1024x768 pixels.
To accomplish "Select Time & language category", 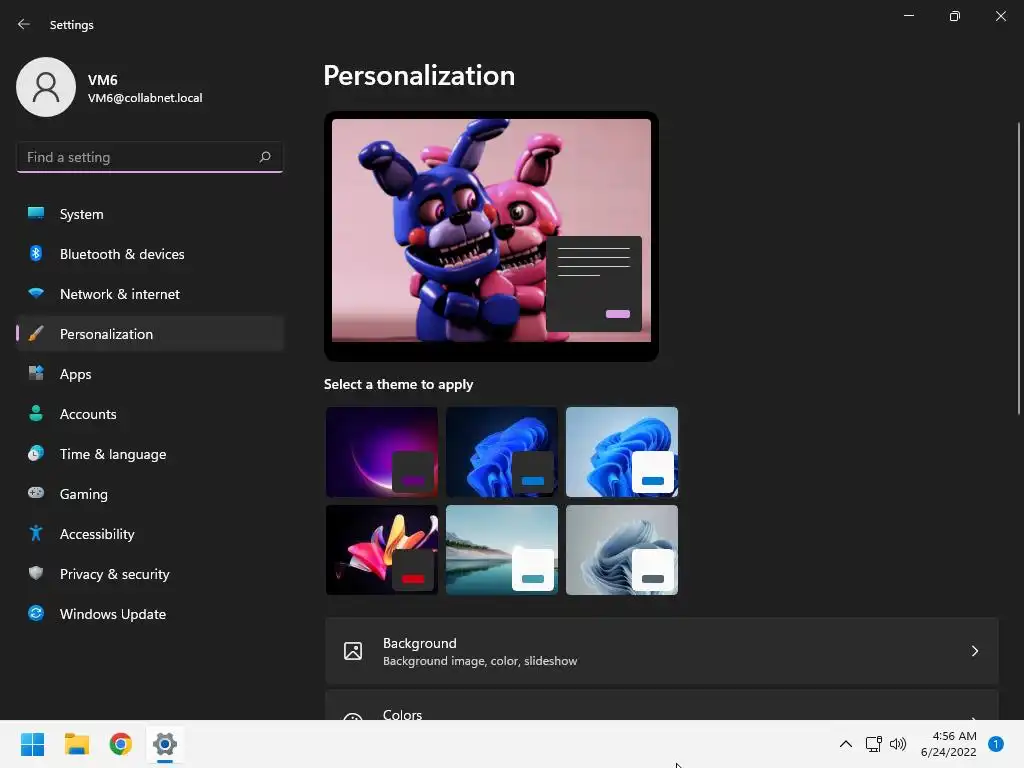I will click(150, 454).
